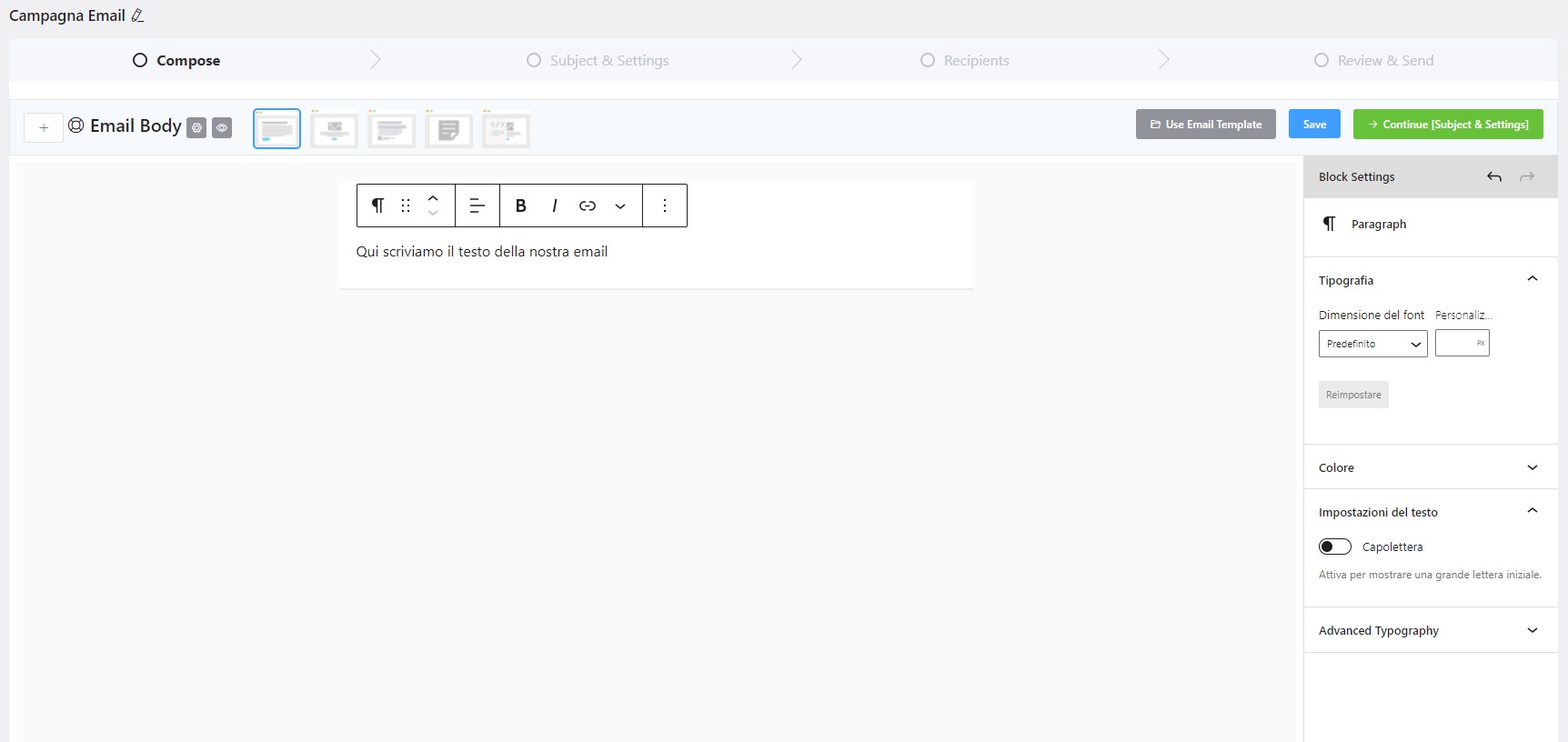The height and width of the screenshot is (742, 1568).
Task: Click the blue Save button
Action: (x=1314, y=125)
